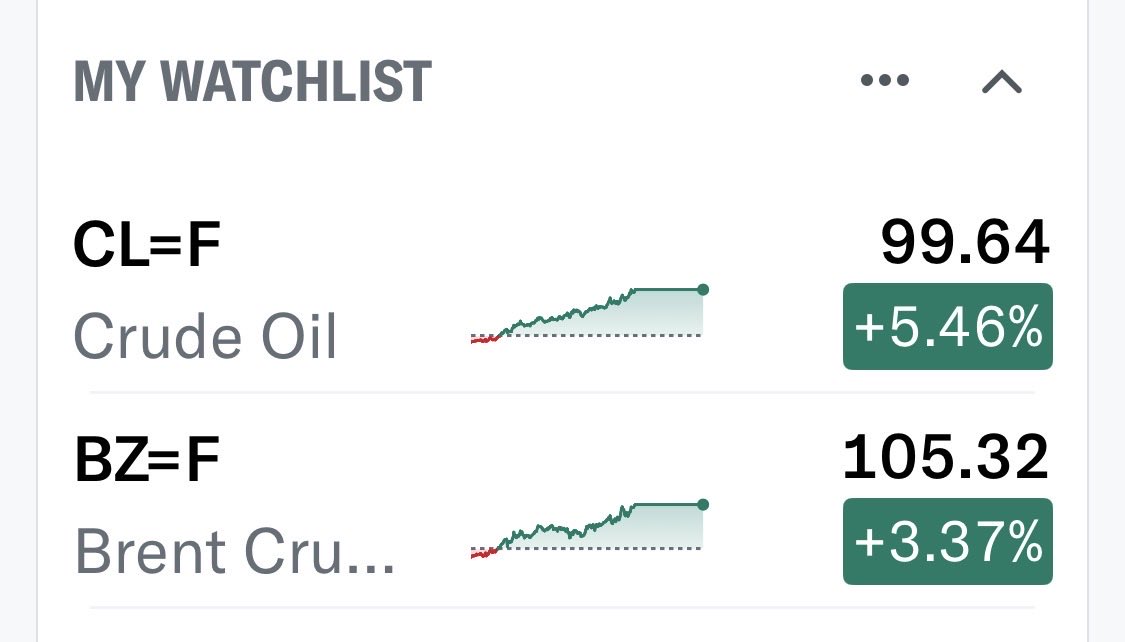
Task: Toggle the +3.37% change badge
Action: pyautogui.click(x=947, y=541)
